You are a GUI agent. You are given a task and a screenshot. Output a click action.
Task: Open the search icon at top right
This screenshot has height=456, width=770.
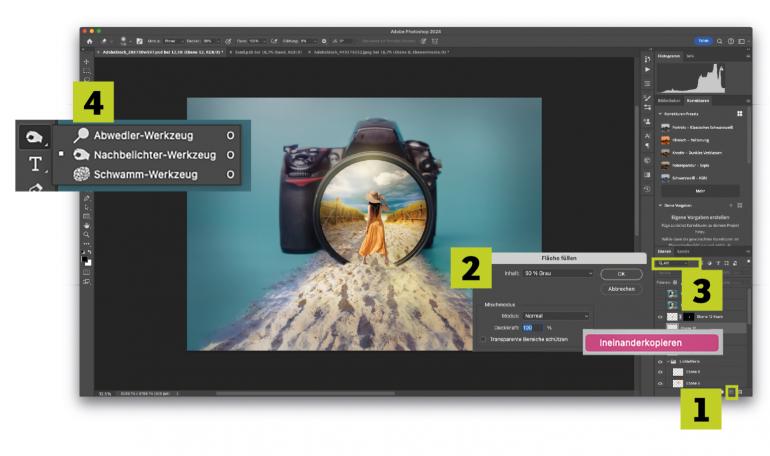click(x=720, y=41)
